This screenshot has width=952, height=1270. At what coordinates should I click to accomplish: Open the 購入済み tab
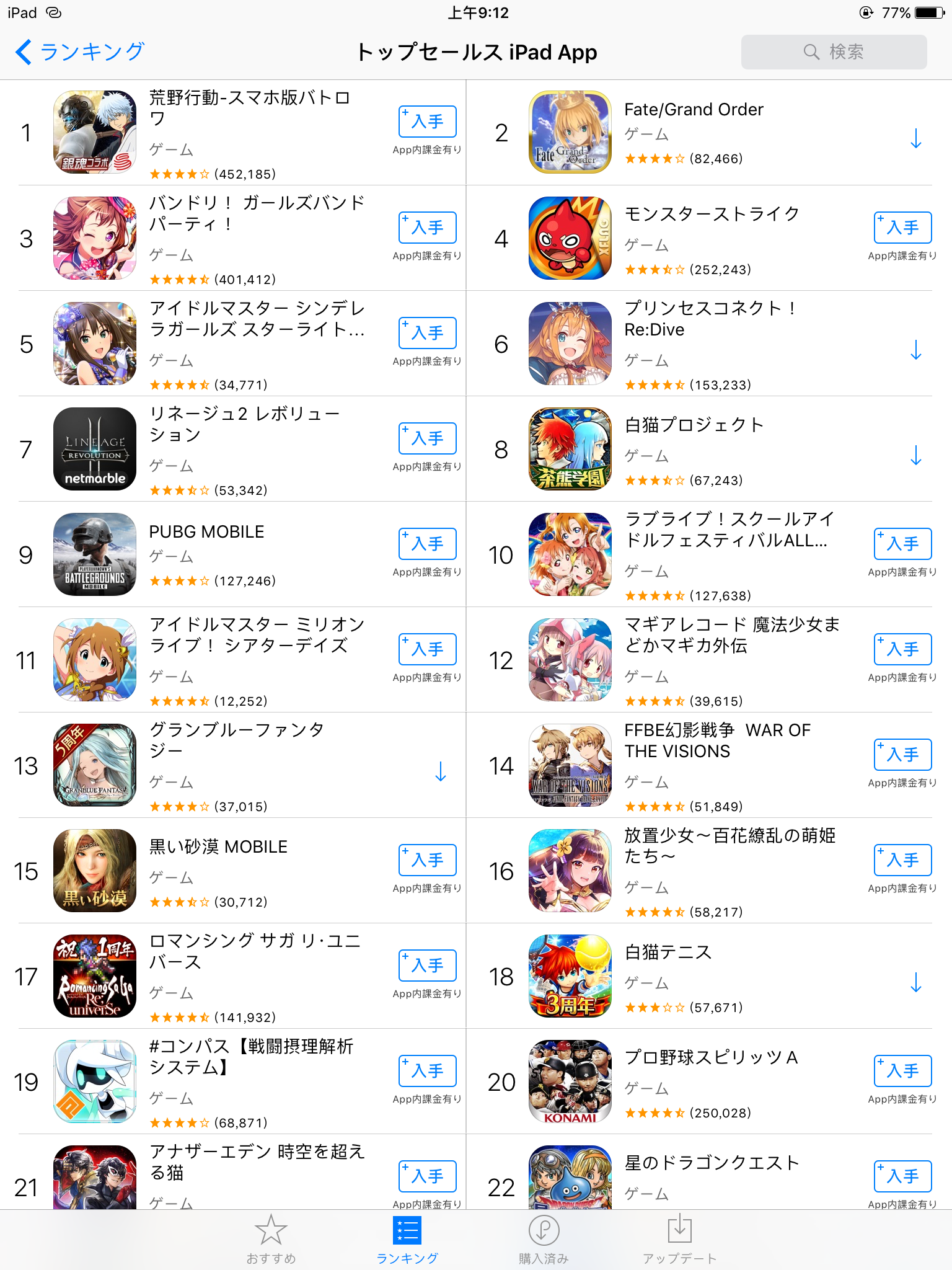544,1239
